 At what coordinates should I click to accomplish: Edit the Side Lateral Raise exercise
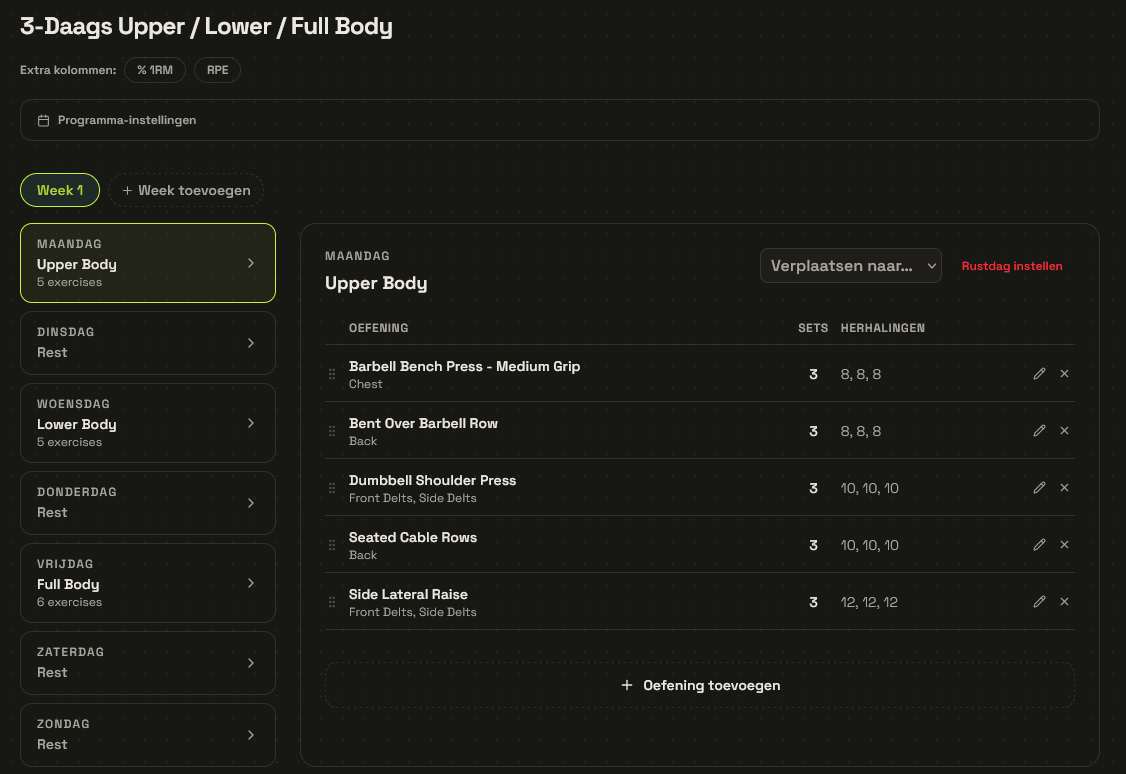pos(1039,602)
